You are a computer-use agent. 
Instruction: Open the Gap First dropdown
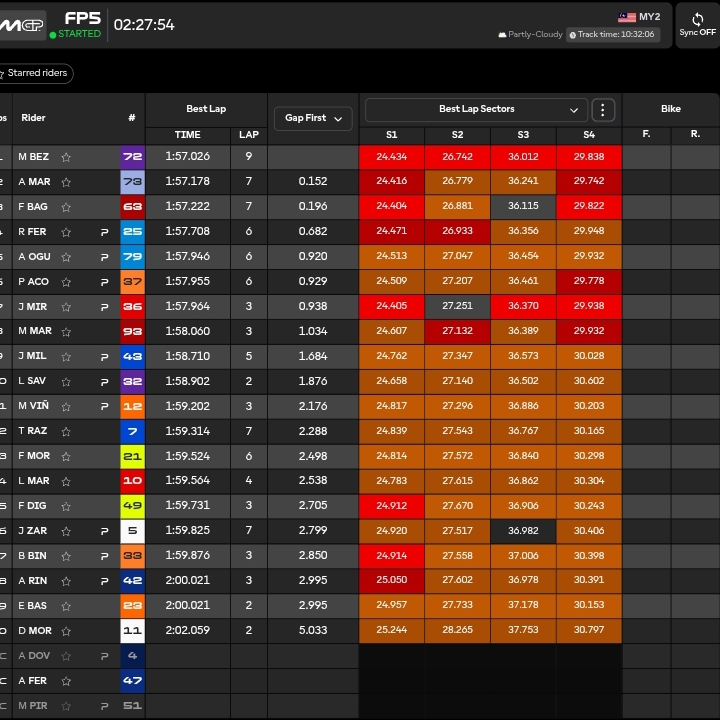point(312,118)
